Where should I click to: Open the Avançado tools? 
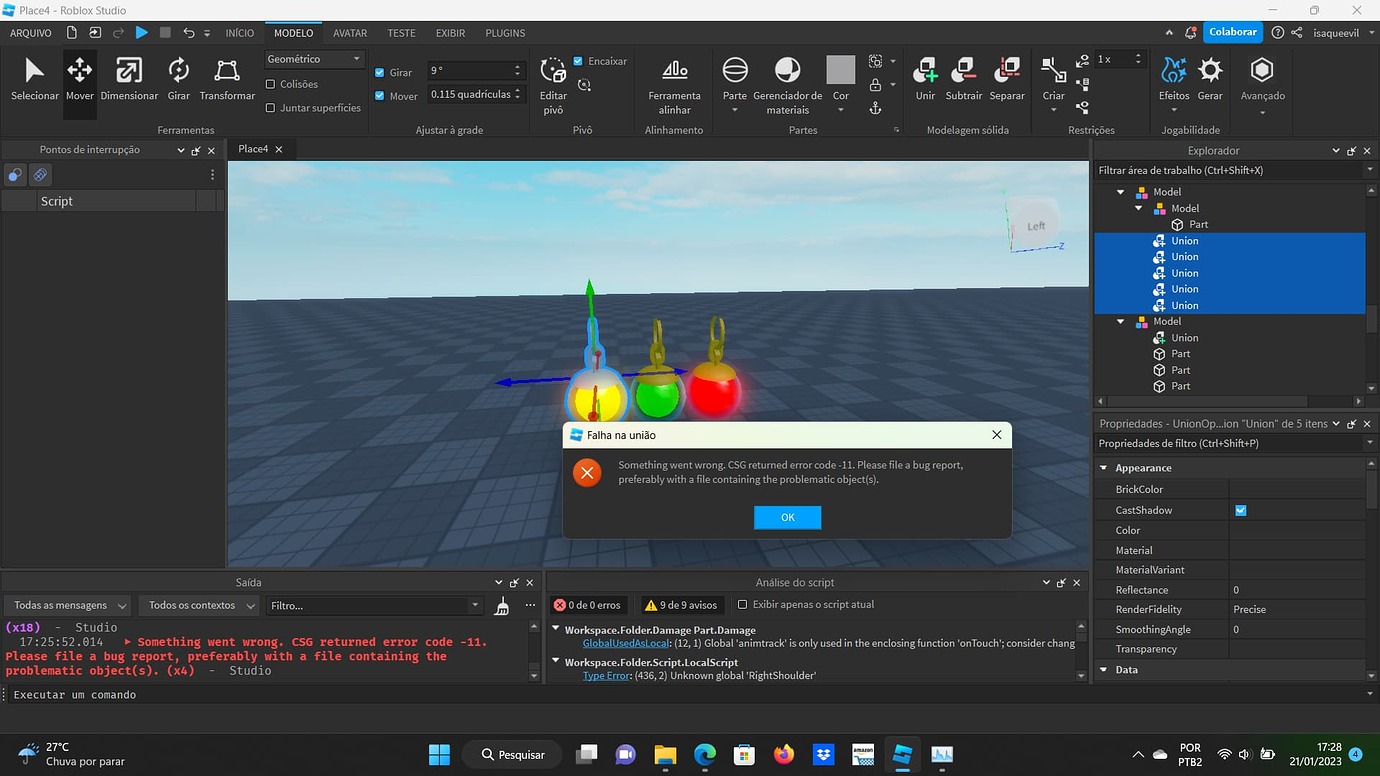(1262, 80)
